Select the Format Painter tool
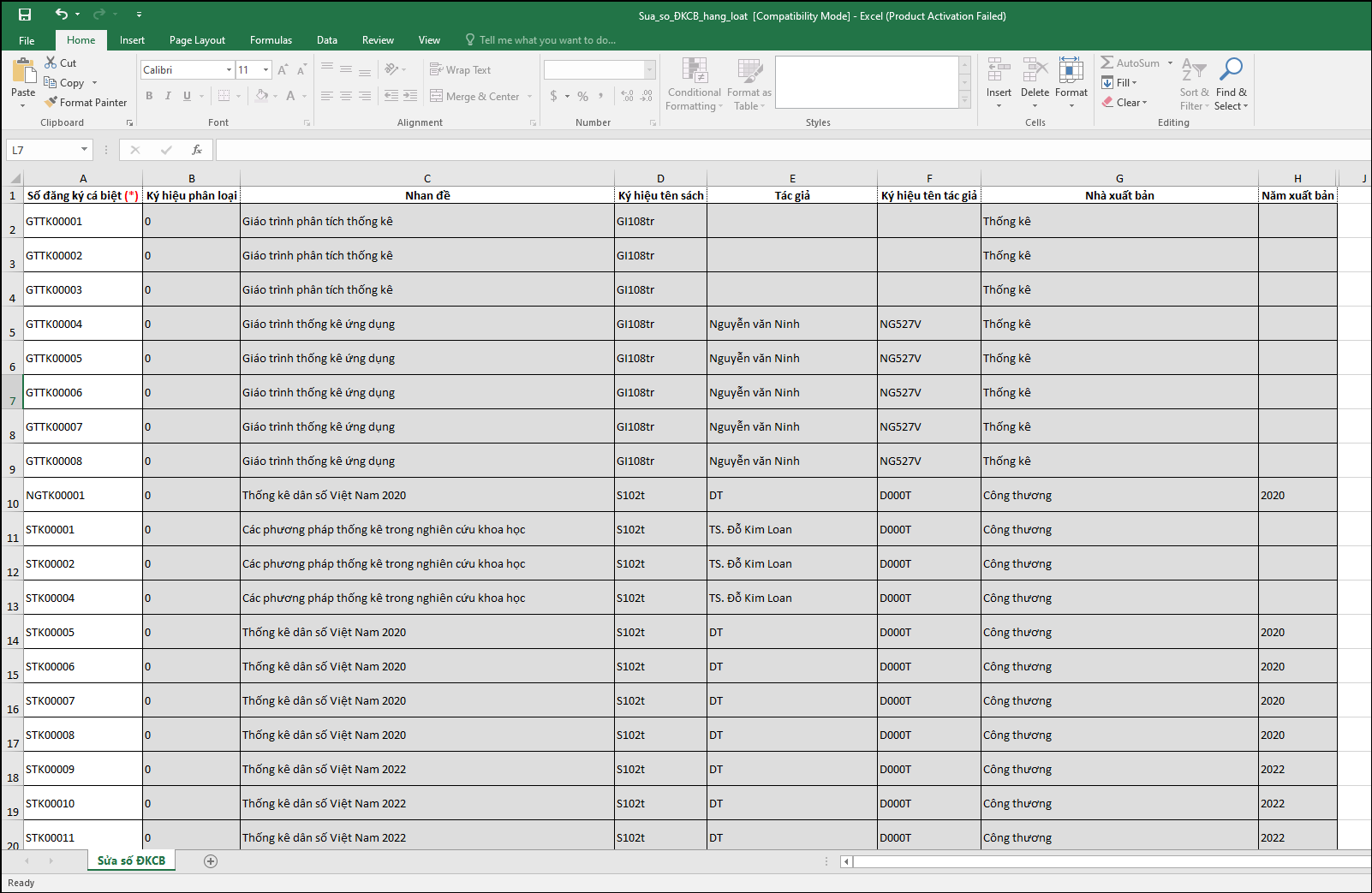Screen dimensions: 1372x893 coord(86,103)
